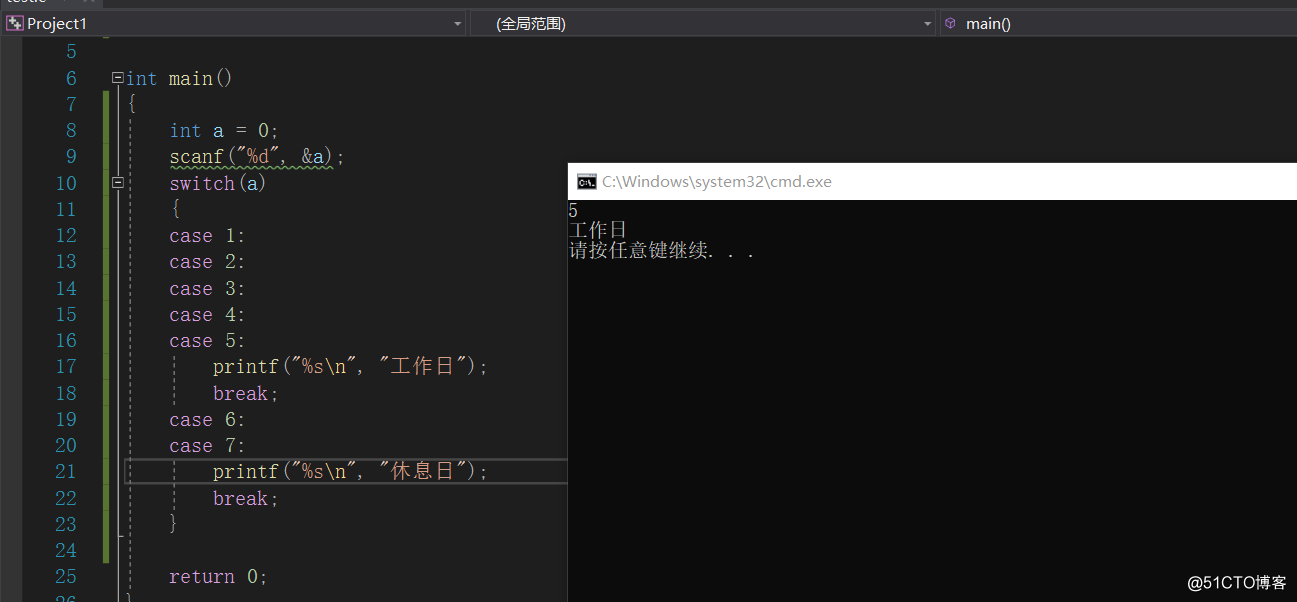Click line number 9 in the gutter
1297x602 pixels.
pyautogui.click(x=71, y=157)
